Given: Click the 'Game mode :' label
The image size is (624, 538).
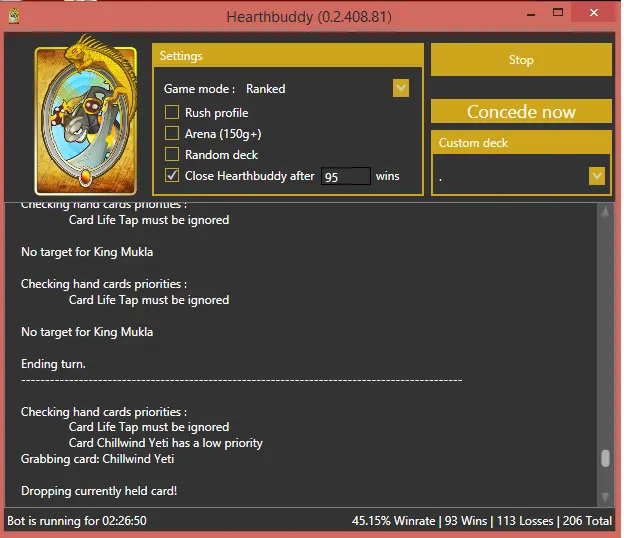Looking at the screenshot, I should tap(199, 89).
